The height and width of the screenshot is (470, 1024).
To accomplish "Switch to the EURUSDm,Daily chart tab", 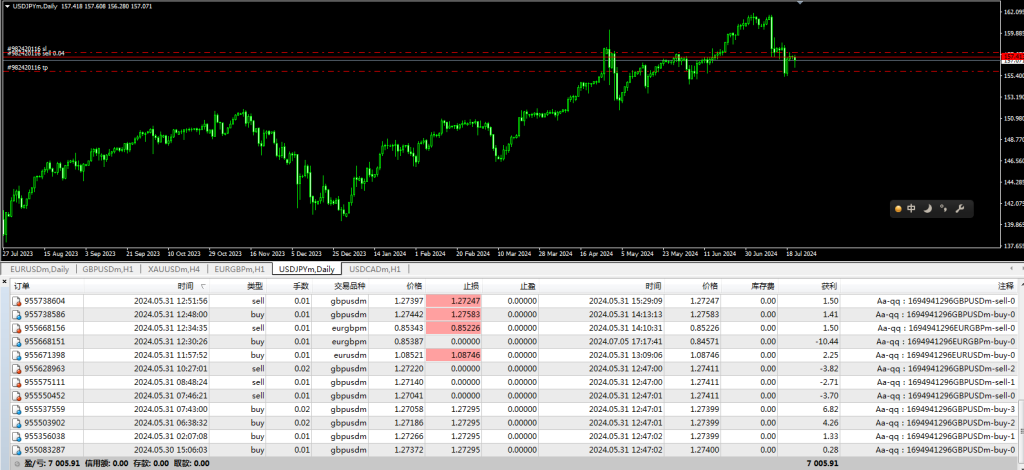I will tap(40, 269).
